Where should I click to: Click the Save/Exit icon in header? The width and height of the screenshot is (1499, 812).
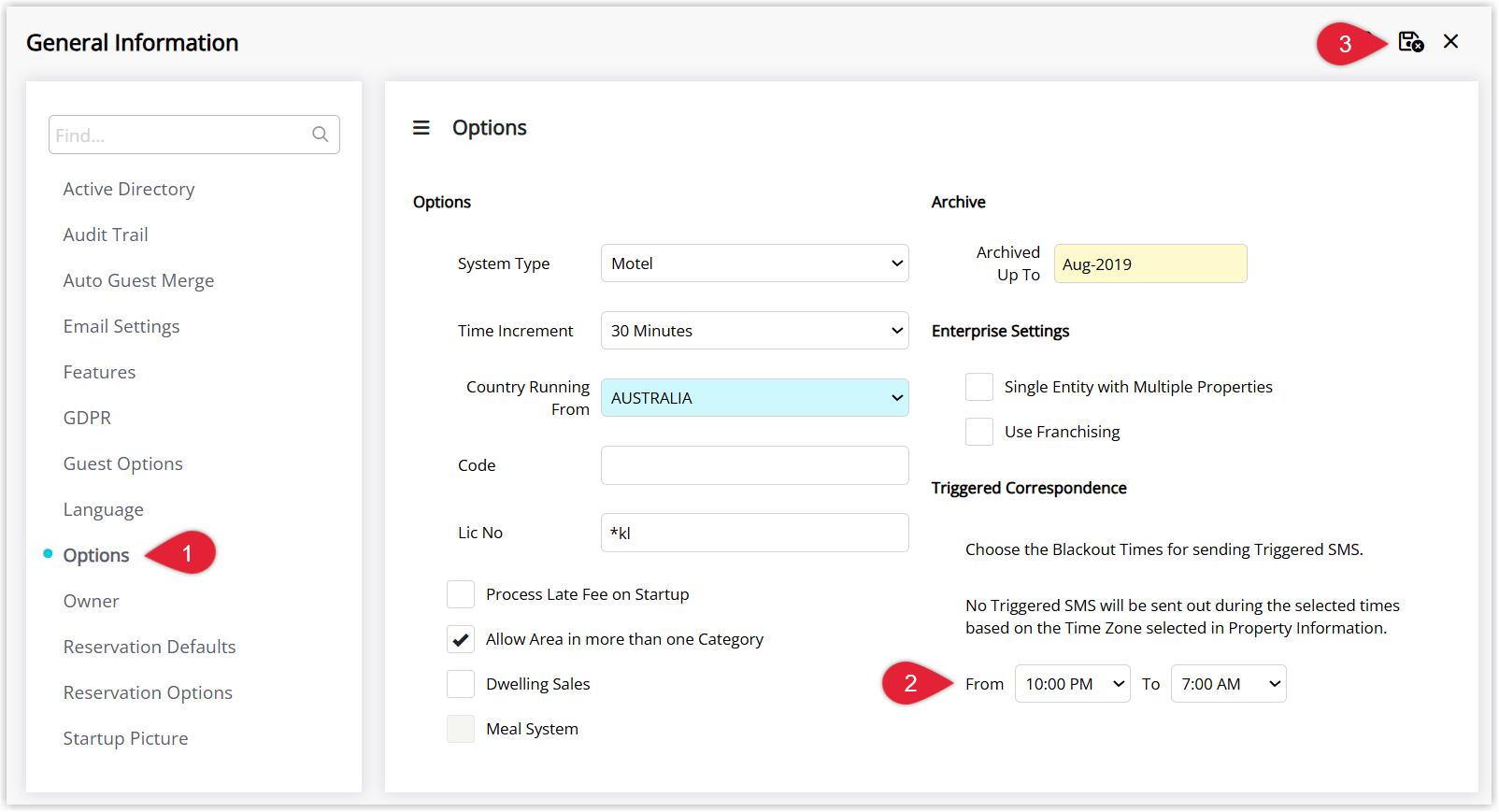coord(1410,42)
